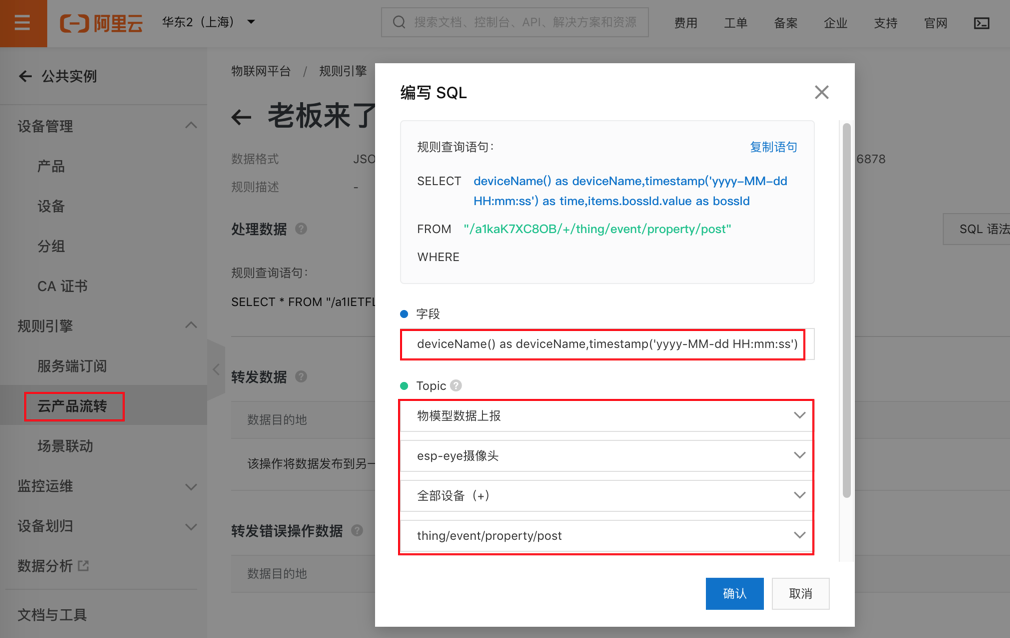Click the help icon next to Topic
The image size is (1010, 638).
click(x=456, y=385)
